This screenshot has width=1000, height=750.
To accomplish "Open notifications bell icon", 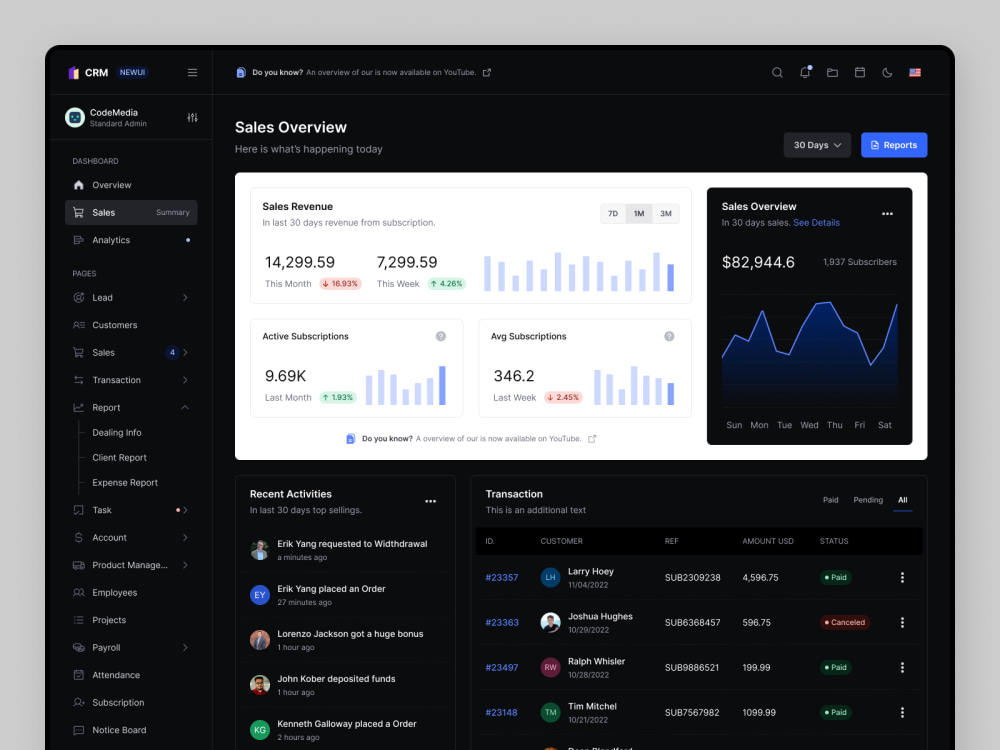I will coord(805,72).
